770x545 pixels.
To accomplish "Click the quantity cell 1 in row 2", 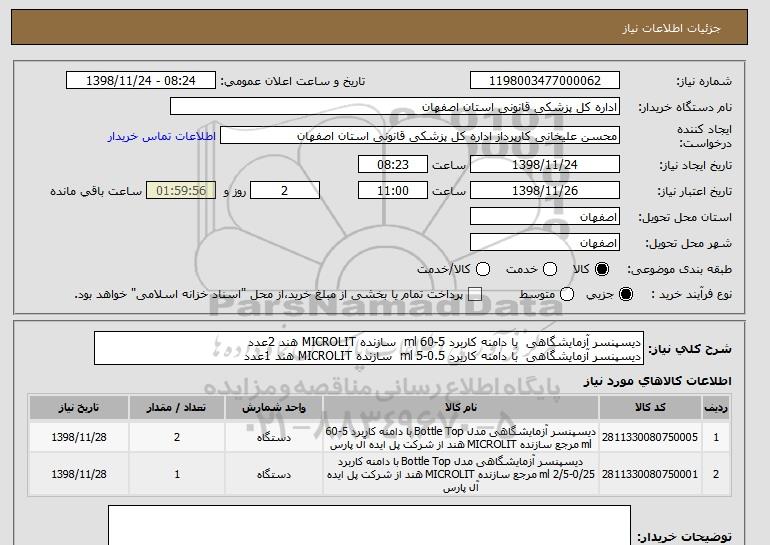I will click(x=177, y=474).
